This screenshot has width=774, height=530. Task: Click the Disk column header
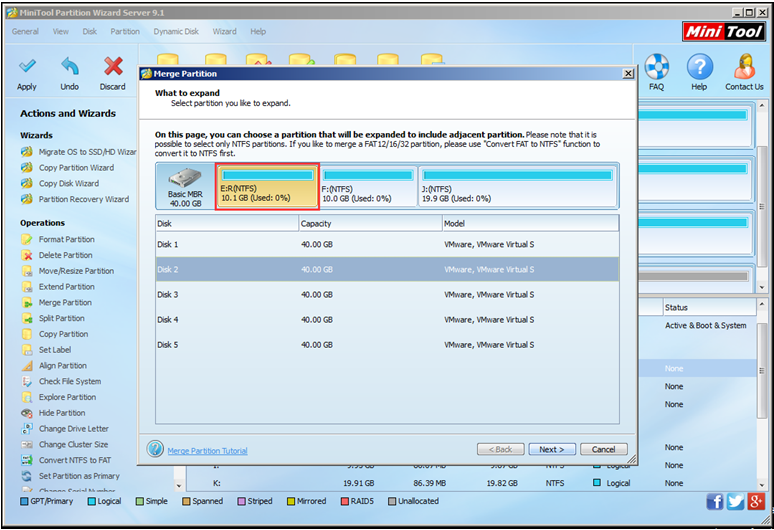[x=227, y=224]
